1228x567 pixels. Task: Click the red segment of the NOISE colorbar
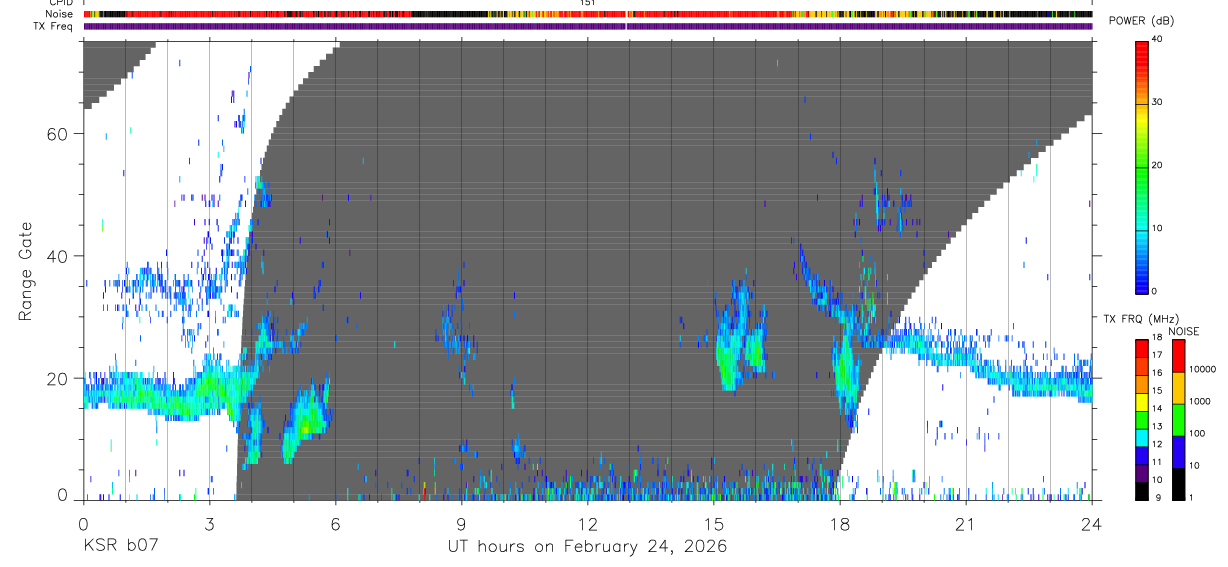(1178, 355)
